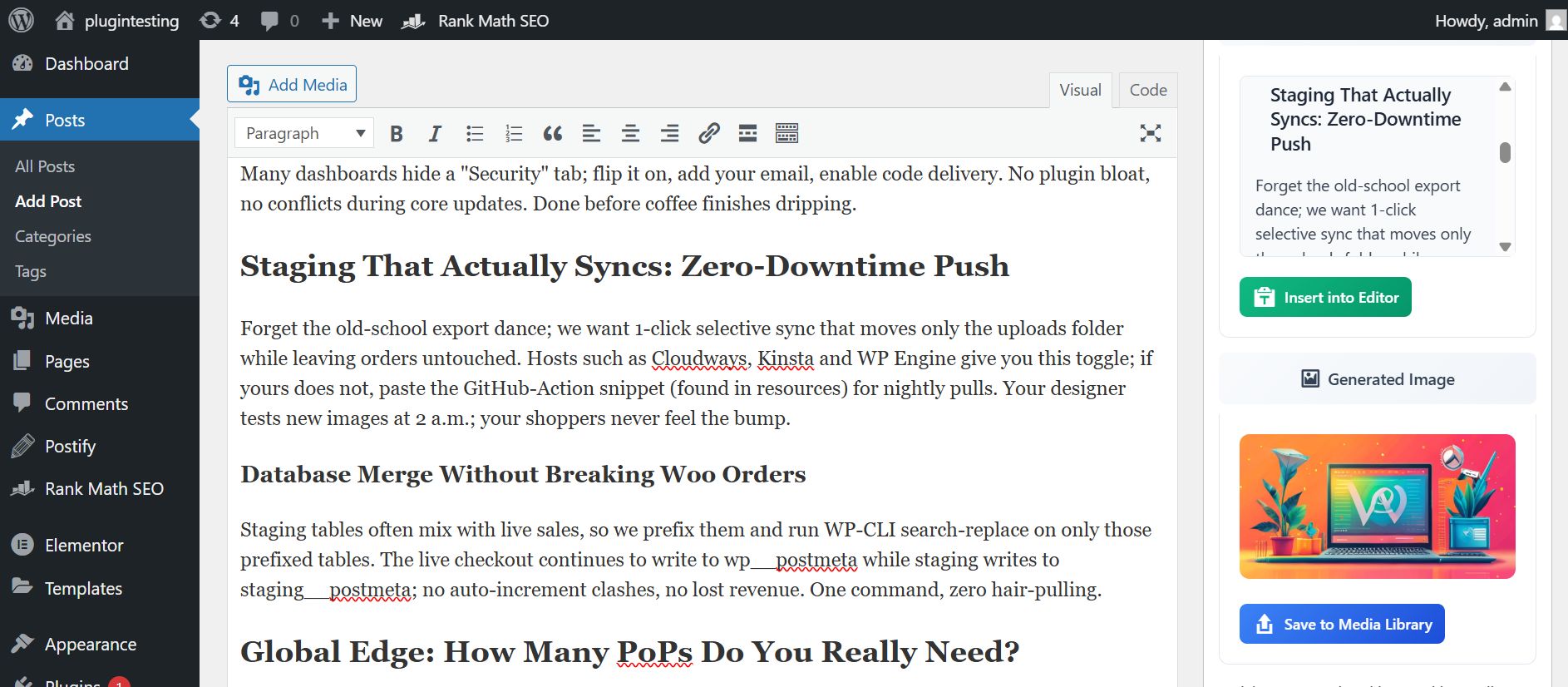
Task: Enter distraction-free fullscreen mode
Action: 1151,133
